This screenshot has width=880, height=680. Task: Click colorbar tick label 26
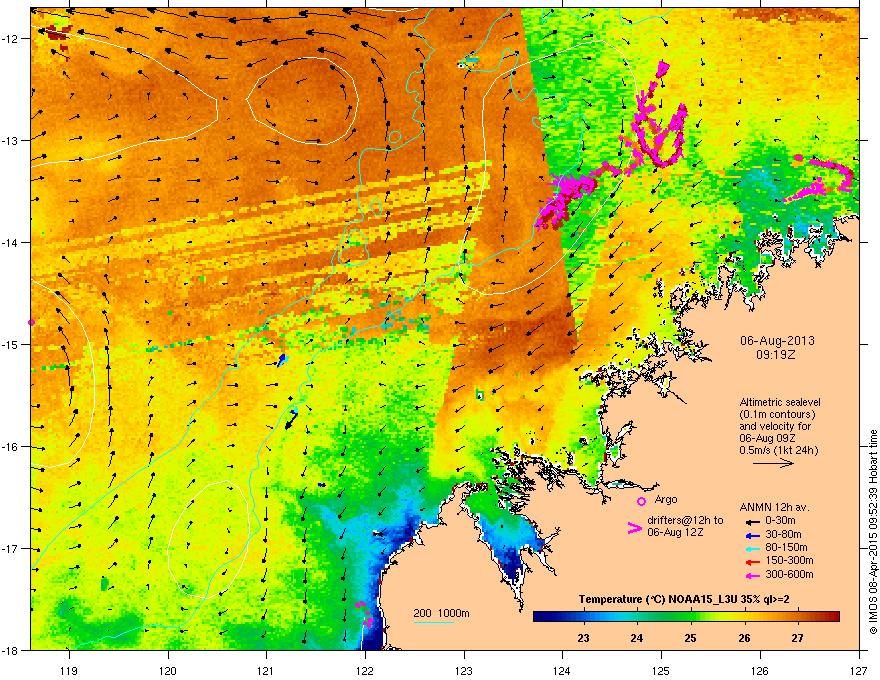pos(744,638)
